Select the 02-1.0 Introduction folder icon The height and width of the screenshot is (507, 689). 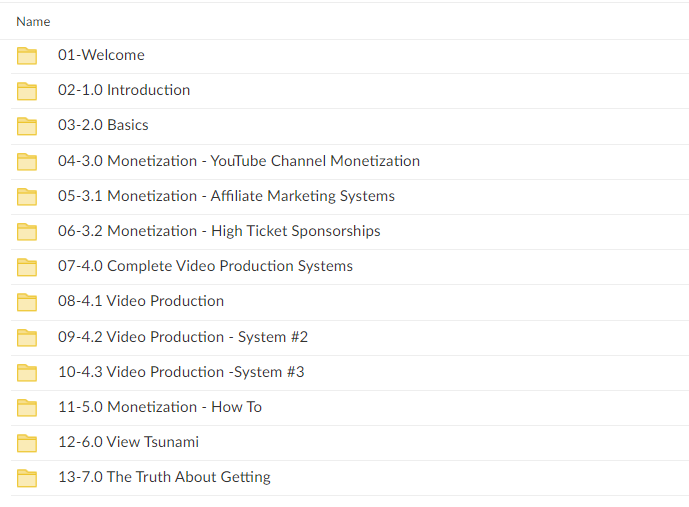point(27,91)
